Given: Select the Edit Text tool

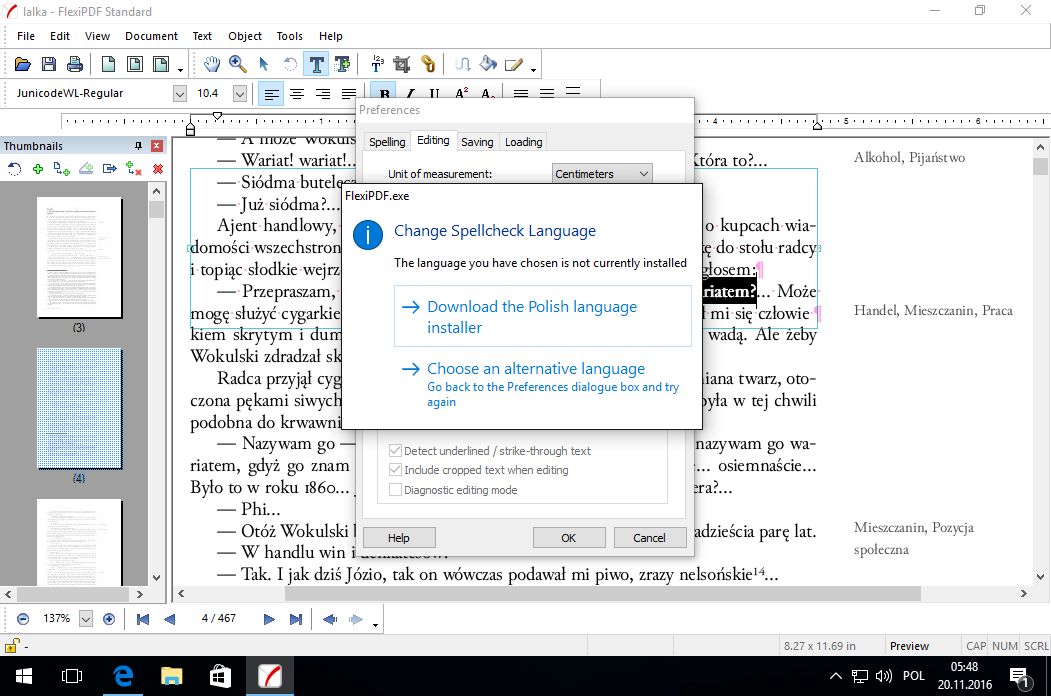Looking at the screenshot, I should click(314, 63).
